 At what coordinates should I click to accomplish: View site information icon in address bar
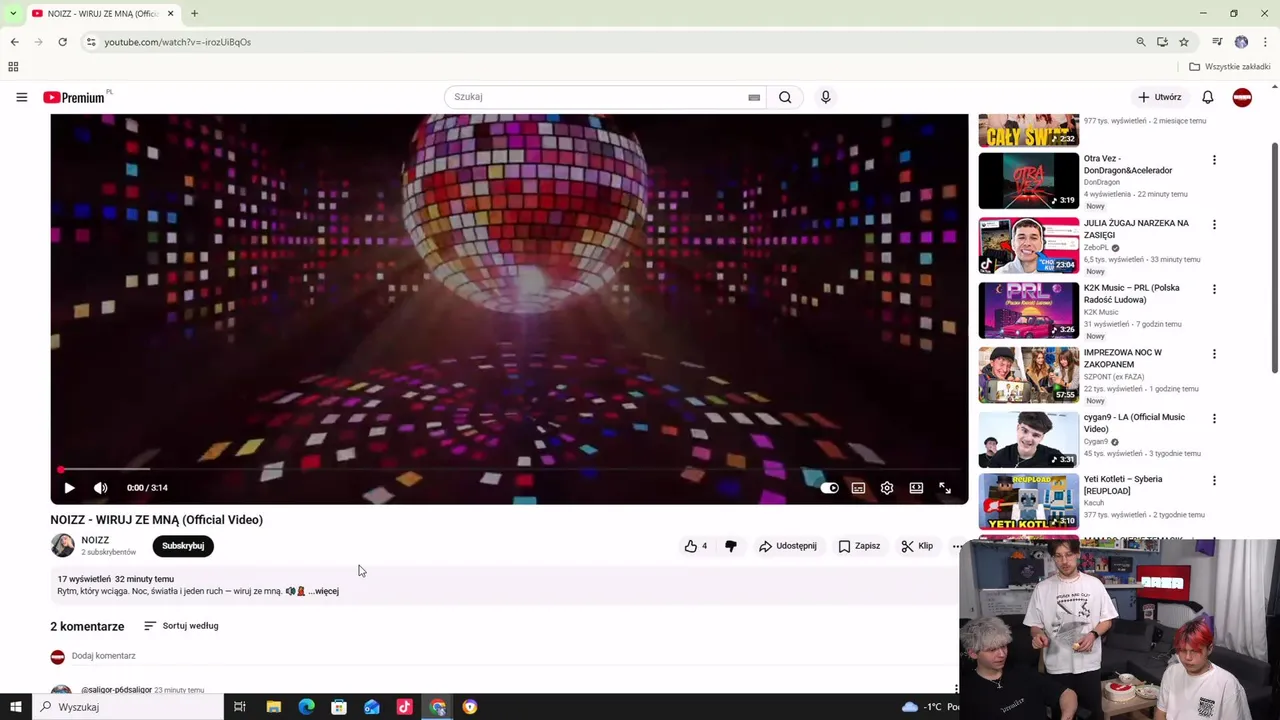coord(90,42)
